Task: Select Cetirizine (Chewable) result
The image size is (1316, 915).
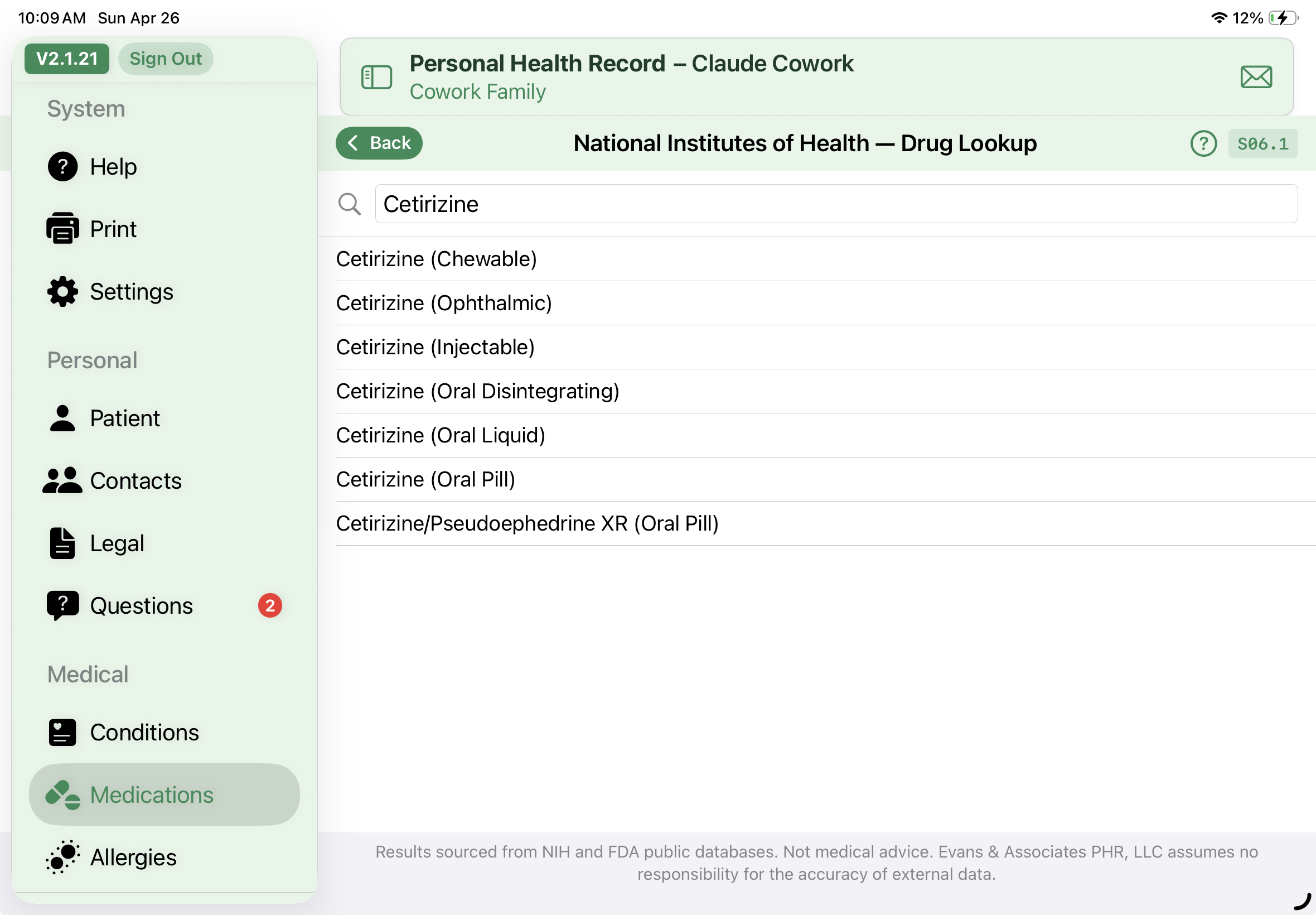Action: tap(825, 259)
